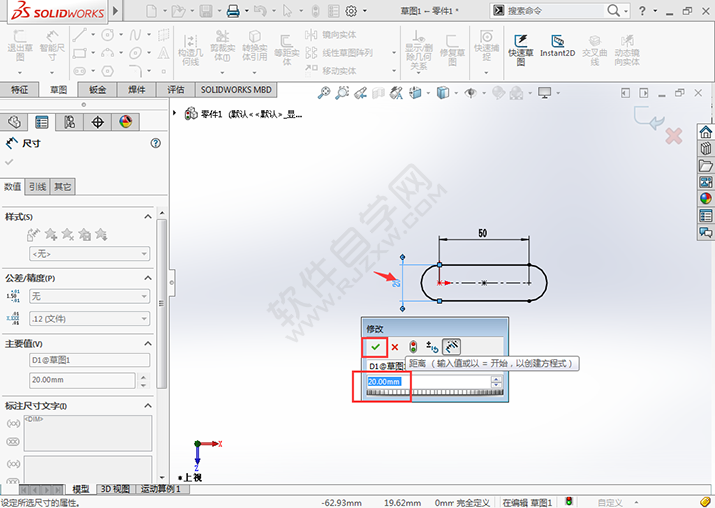Viewport: 715px width, 508px height.
Task: Open the Custom Properties icon in task pane
Action: [706, 215]
